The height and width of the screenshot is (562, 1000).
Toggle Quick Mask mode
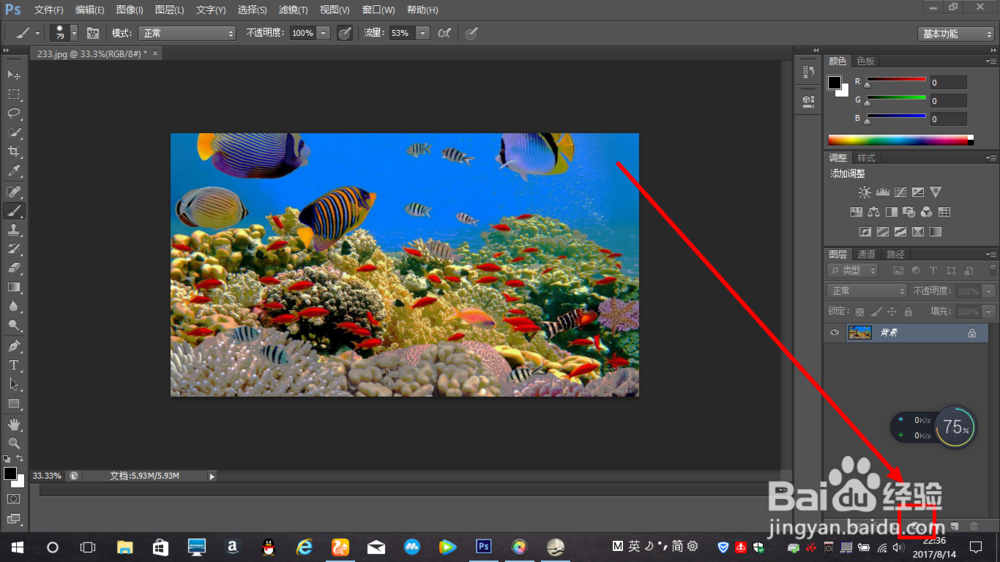click(13, 499)
